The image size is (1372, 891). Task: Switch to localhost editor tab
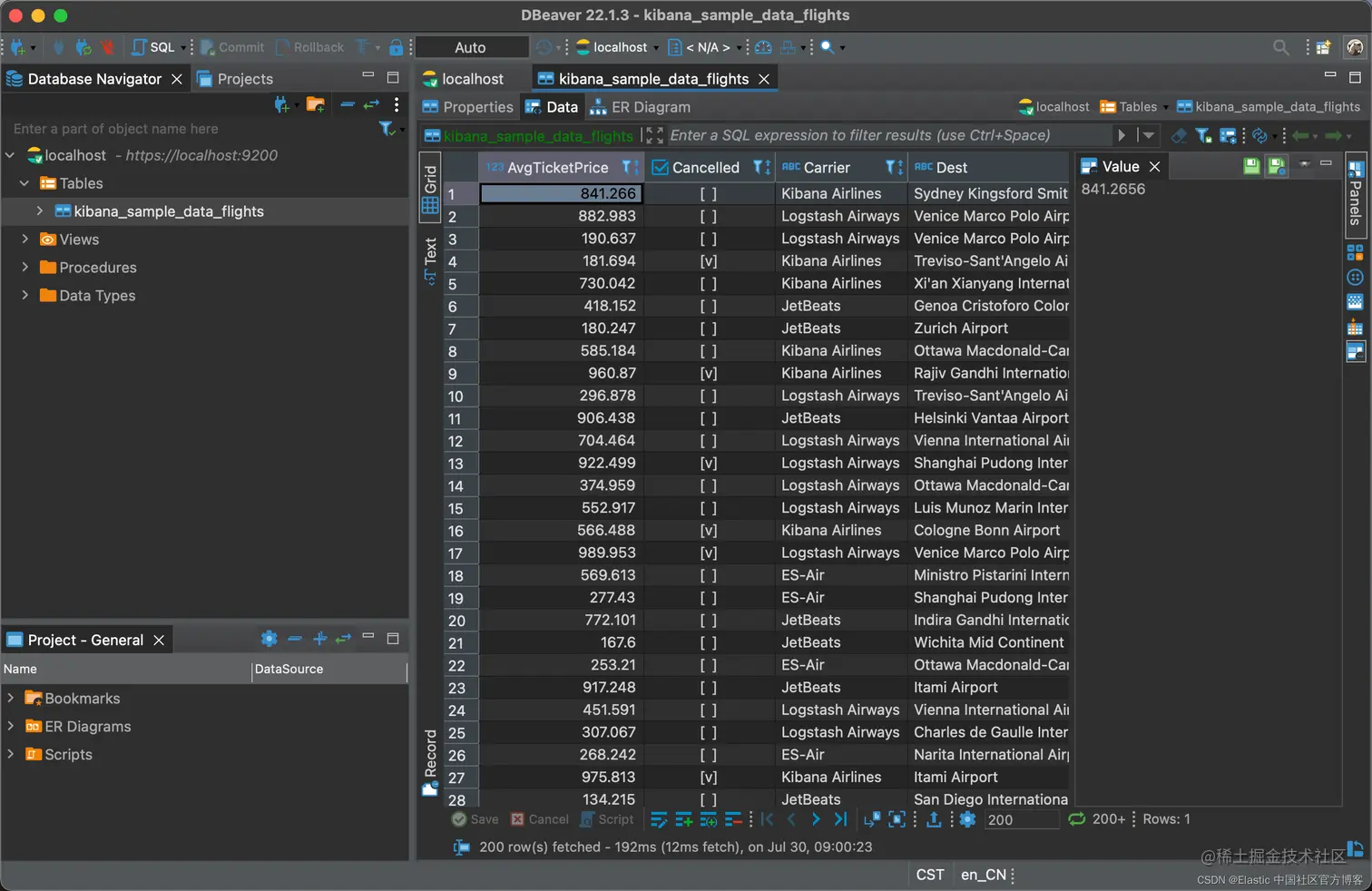pyautogui.click(x=463, y=79)
